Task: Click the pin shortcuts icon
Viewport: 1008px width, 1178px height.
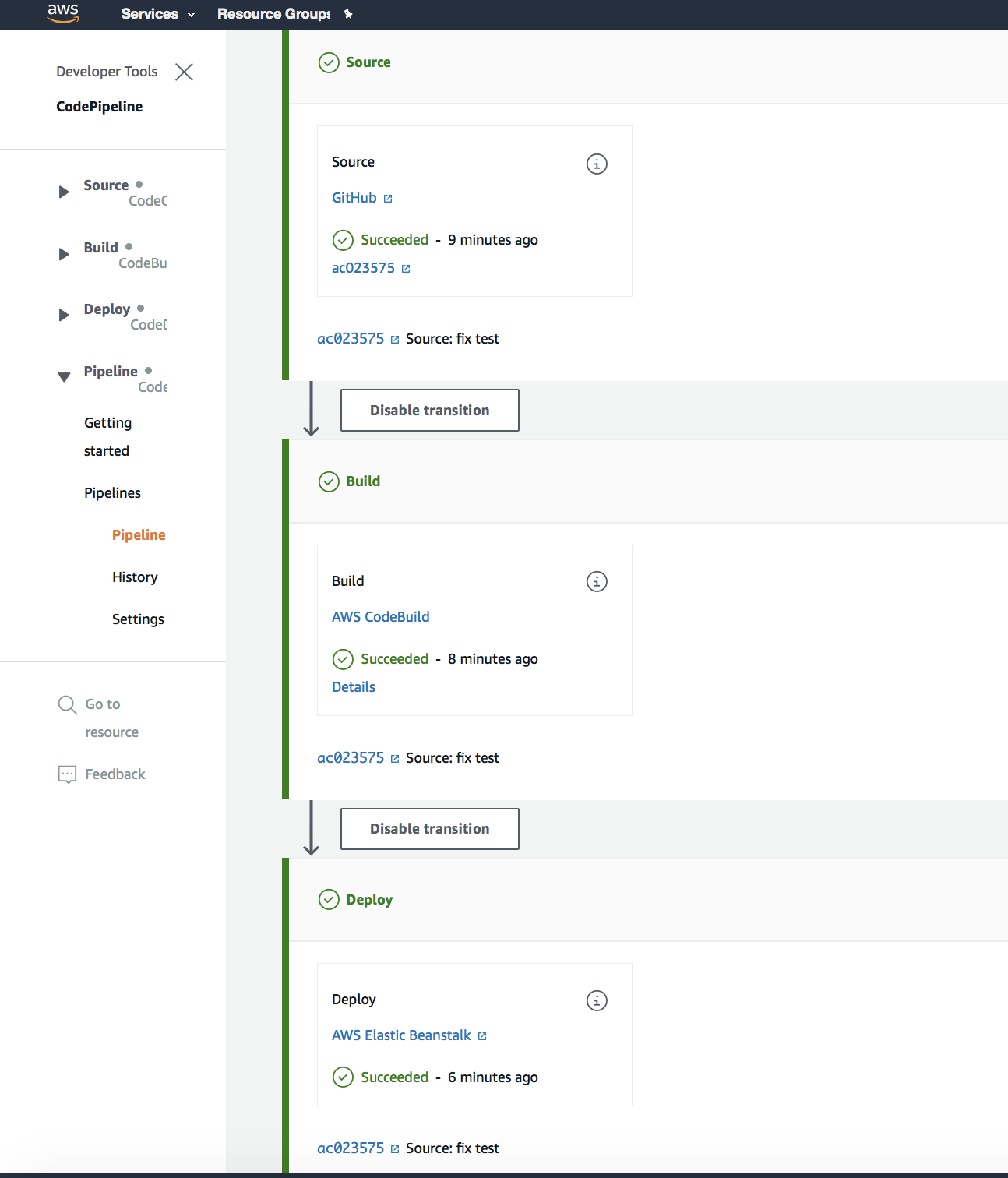Action: (x=348, y=14)
